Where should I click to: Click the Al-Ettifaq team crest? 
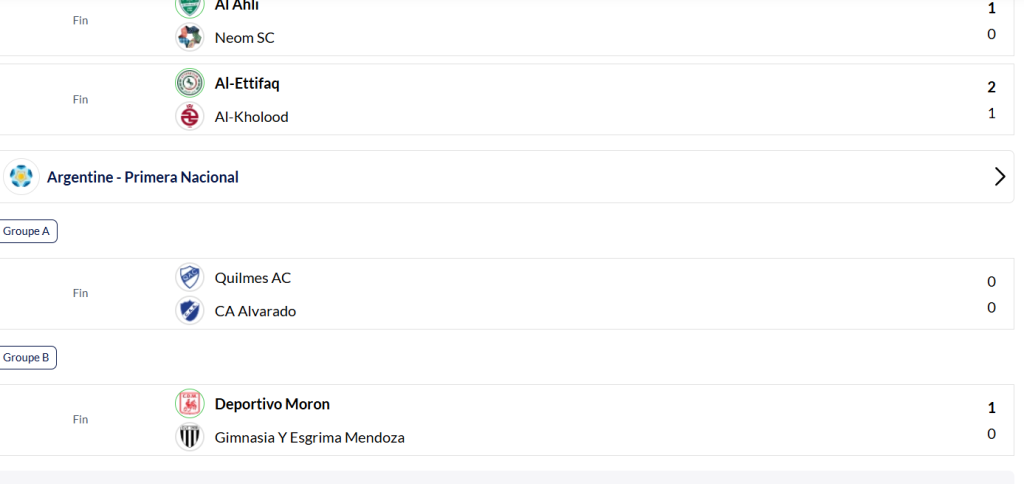(189, 83)
